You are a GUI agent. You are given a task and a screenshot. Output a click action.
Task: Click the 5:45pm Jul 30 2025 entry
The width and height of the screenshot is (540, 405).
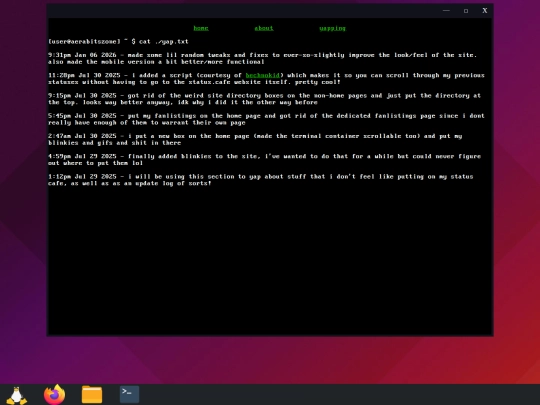click(x=266, y=119)
